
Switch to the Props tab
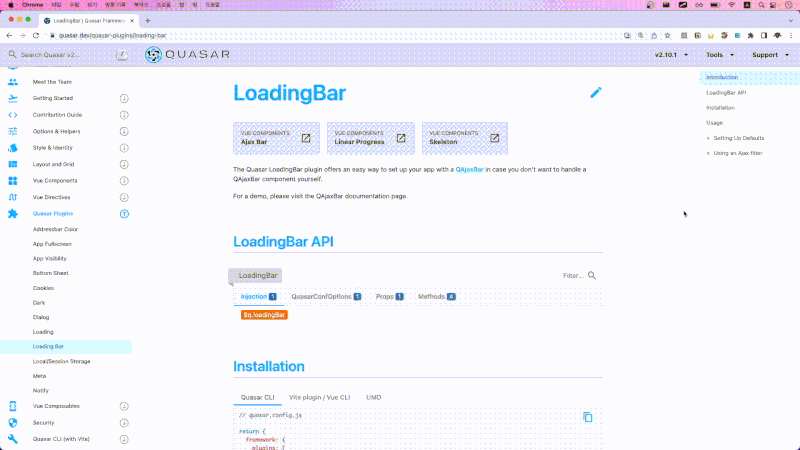coord(389,296)
